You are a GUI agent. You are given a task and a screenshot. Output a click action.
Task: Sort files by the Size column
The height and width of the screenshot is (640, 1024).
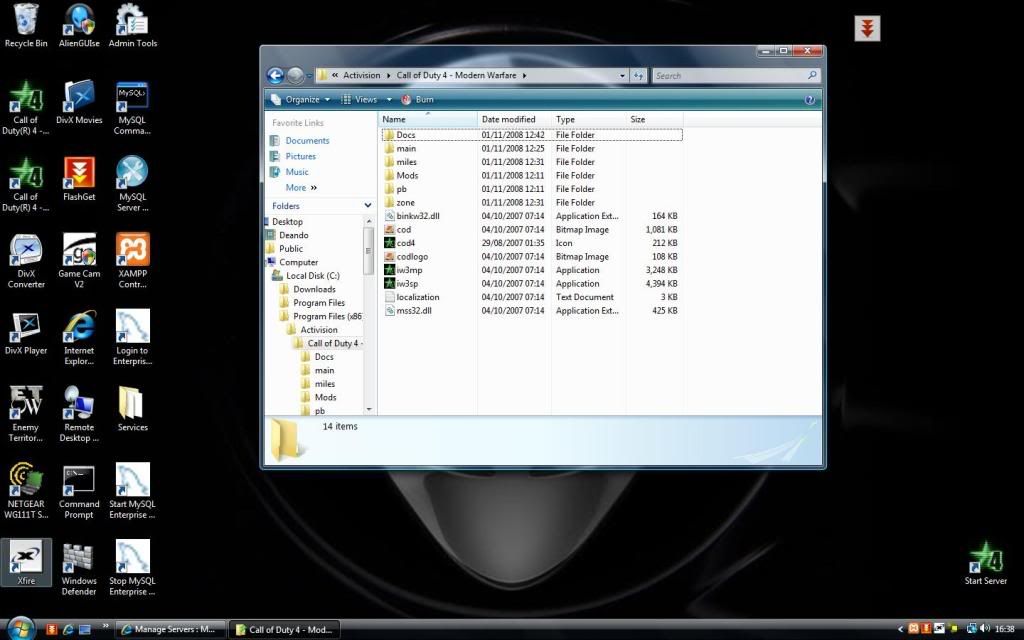[x=655, y=120]
